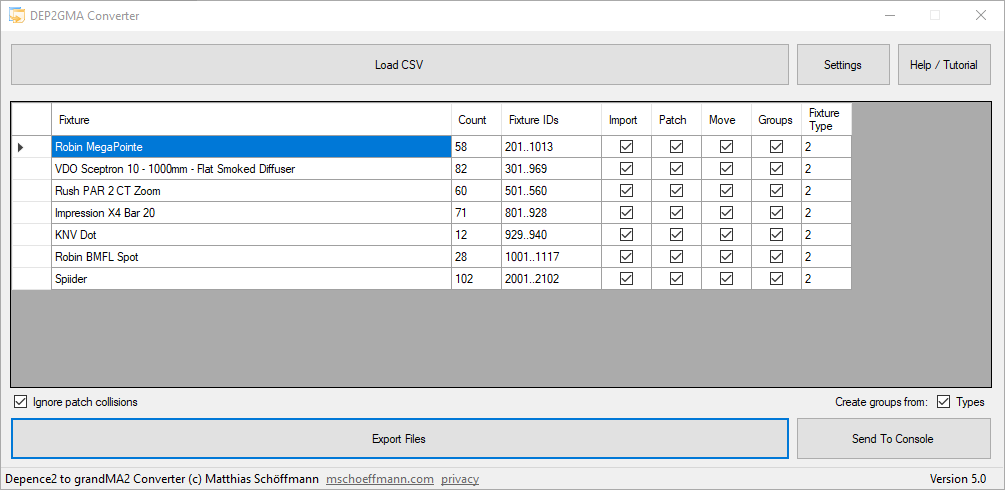This screenshot has height=490, width=1005.
Task: Open Help / Tutorial
Action: tap(943, 65)
